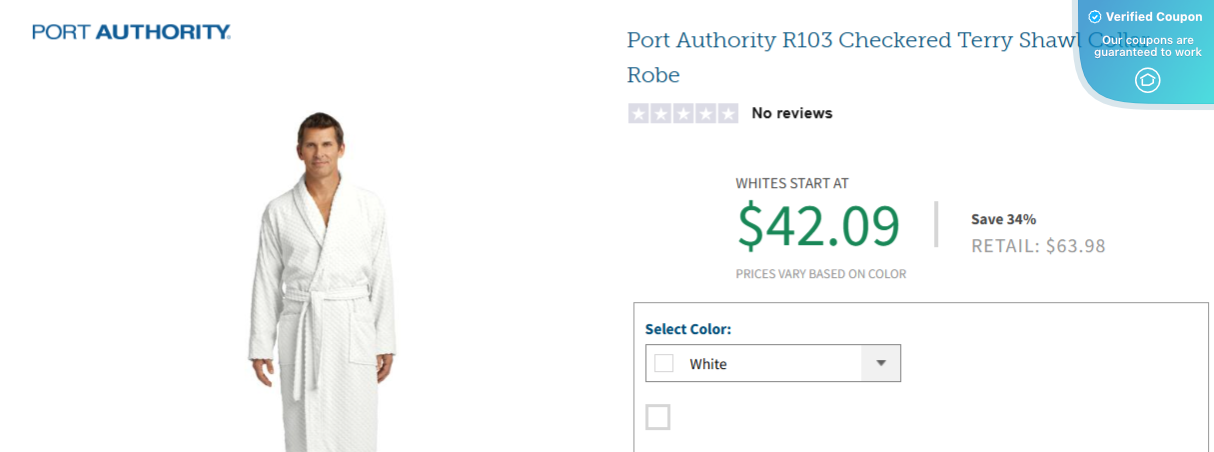1214x452 pixels.
Task: Click the second rating star
Action: (x=661, y=114)
